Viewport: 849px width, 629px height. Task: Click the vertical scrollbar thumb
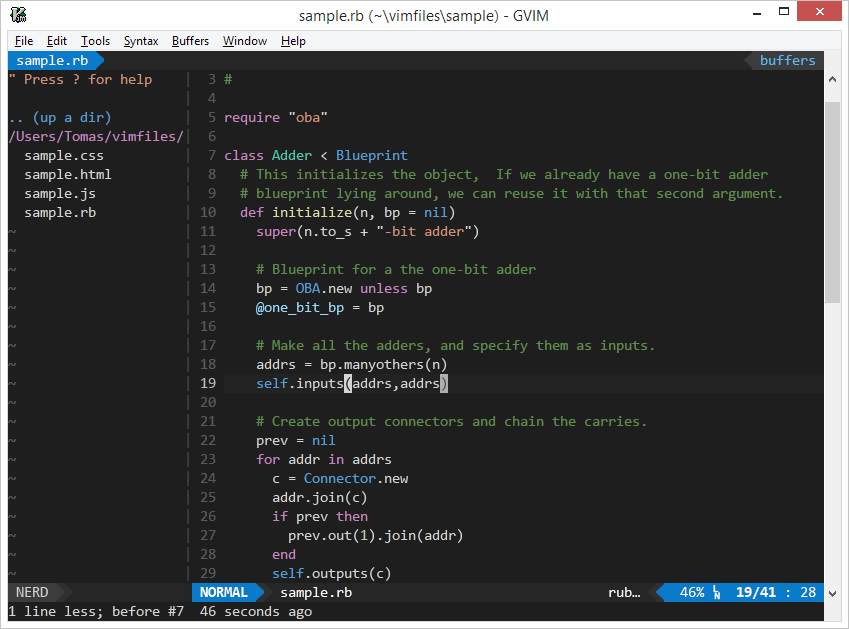(x=832, y=202)
